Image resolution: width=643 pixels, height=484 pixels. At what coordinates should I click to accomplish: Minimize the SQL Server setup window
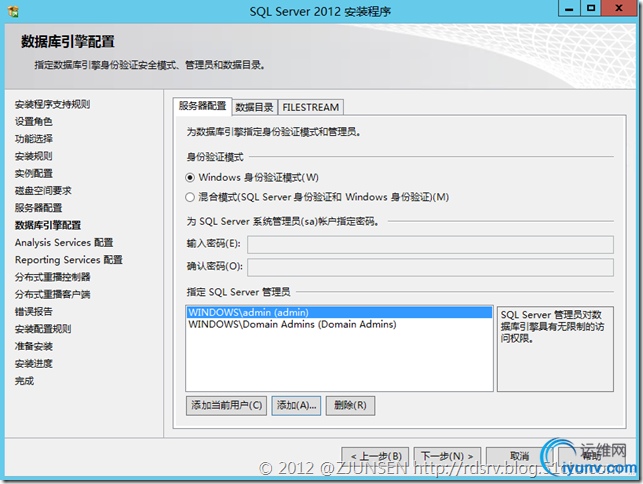569,8
